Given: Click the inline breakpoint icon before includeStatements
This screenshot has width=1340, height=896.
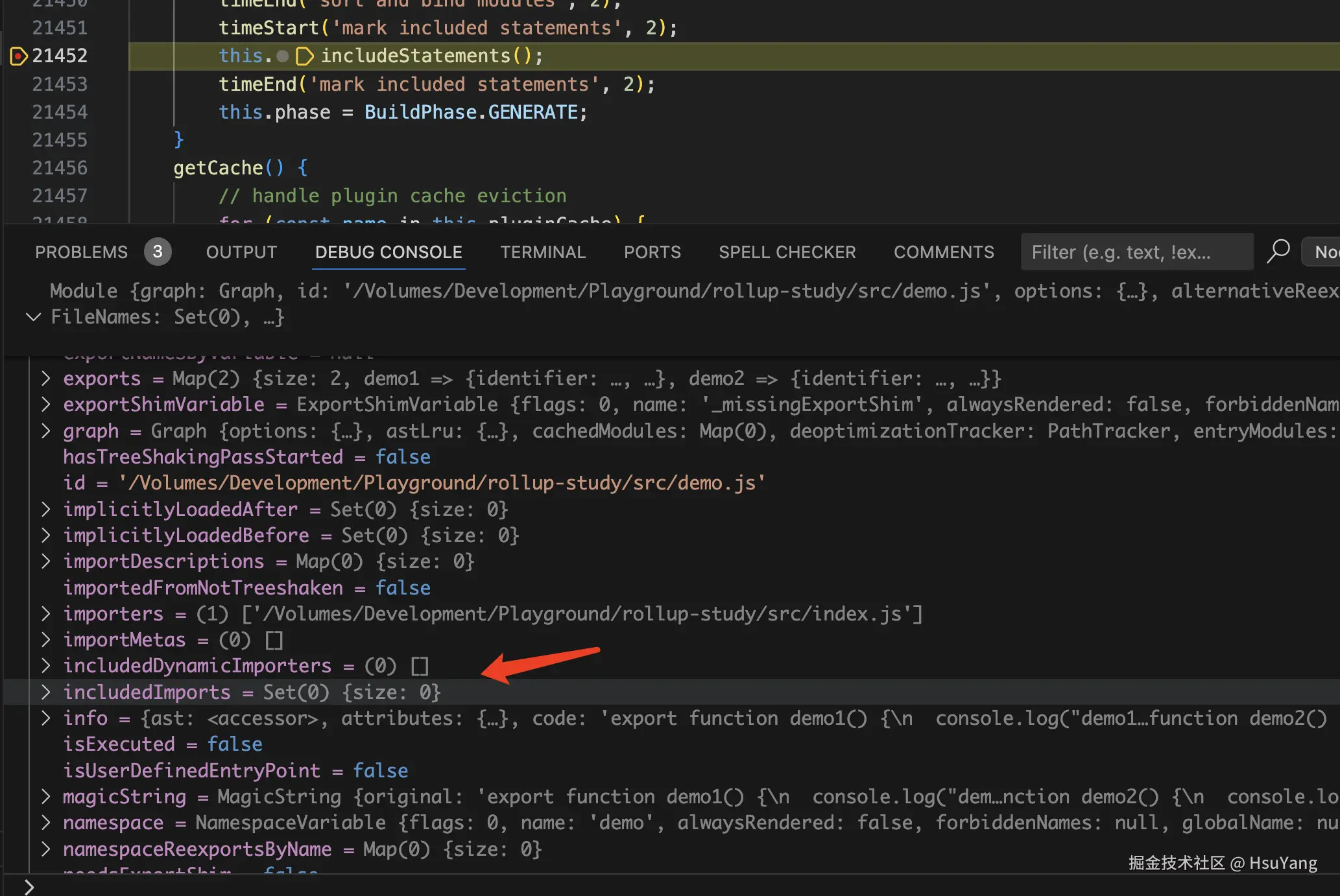Looking at the screenshot, I should click(304, 56).
